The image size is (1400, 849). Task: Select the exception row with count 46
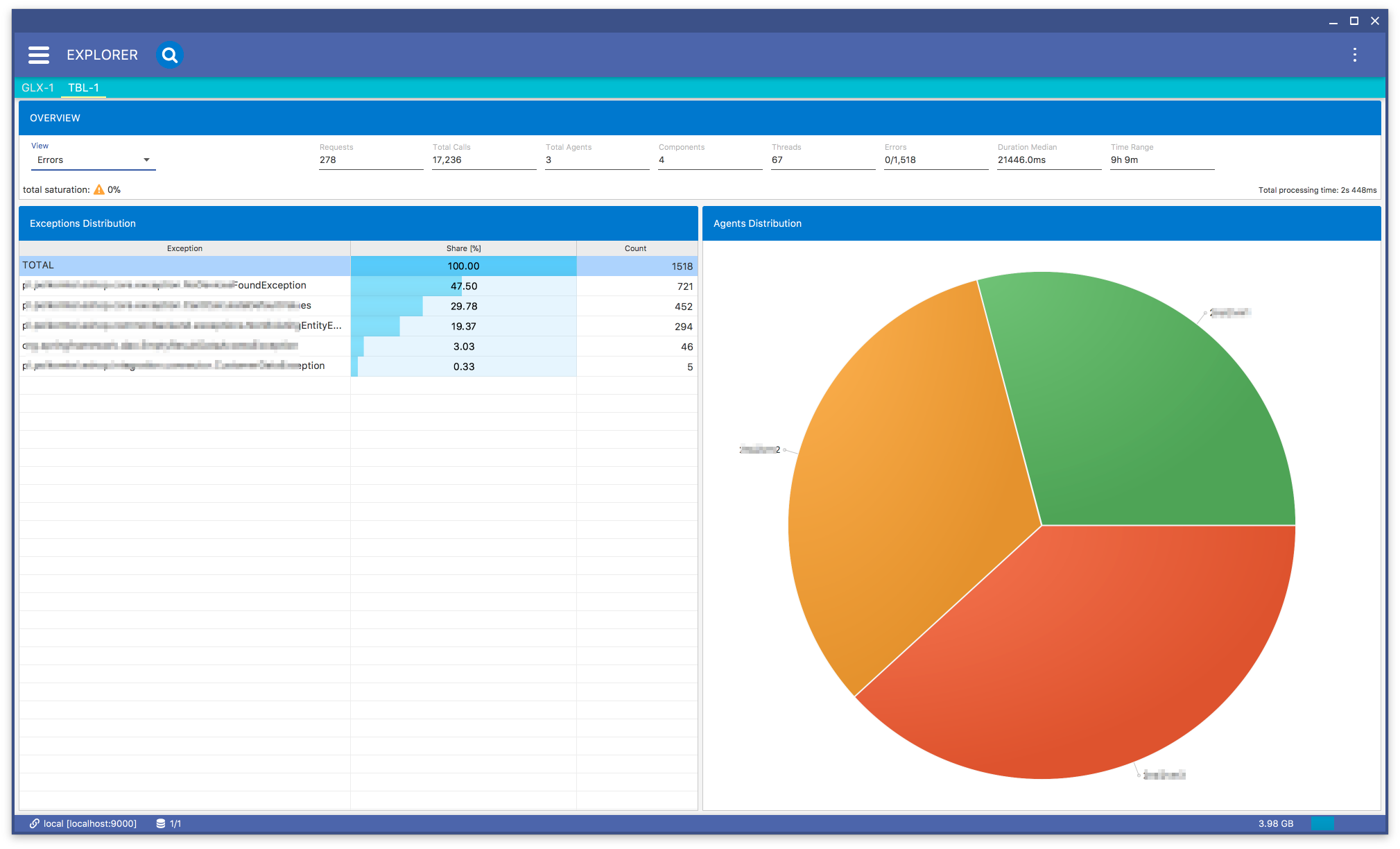tap(358, 346)
